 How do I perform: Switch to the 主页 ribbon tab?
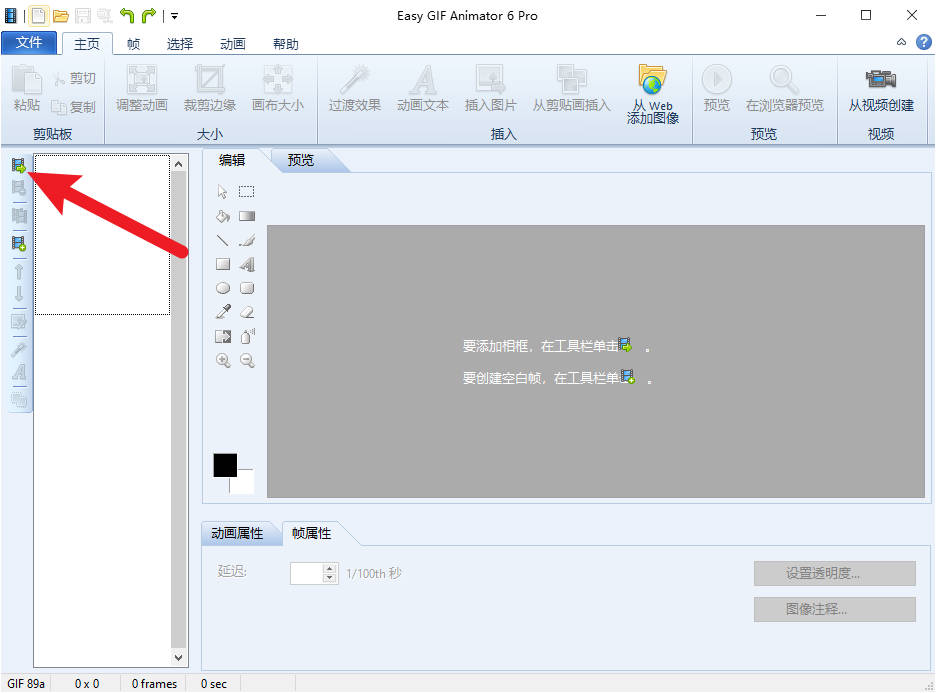pyautogui.click(x=87, y=44)
